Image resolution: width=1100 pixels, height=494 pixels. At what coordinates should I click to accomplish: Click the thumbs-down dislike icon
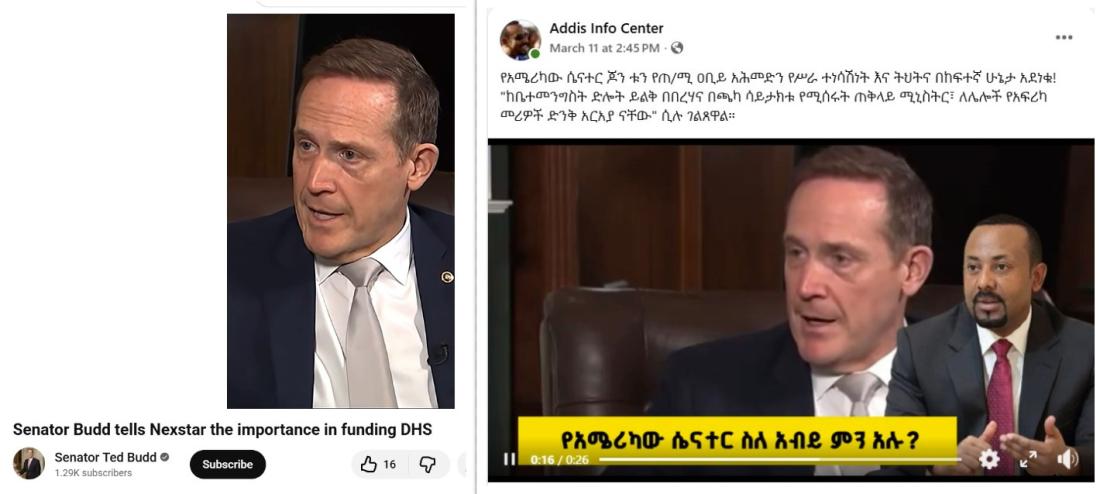[x=427, y=464]
